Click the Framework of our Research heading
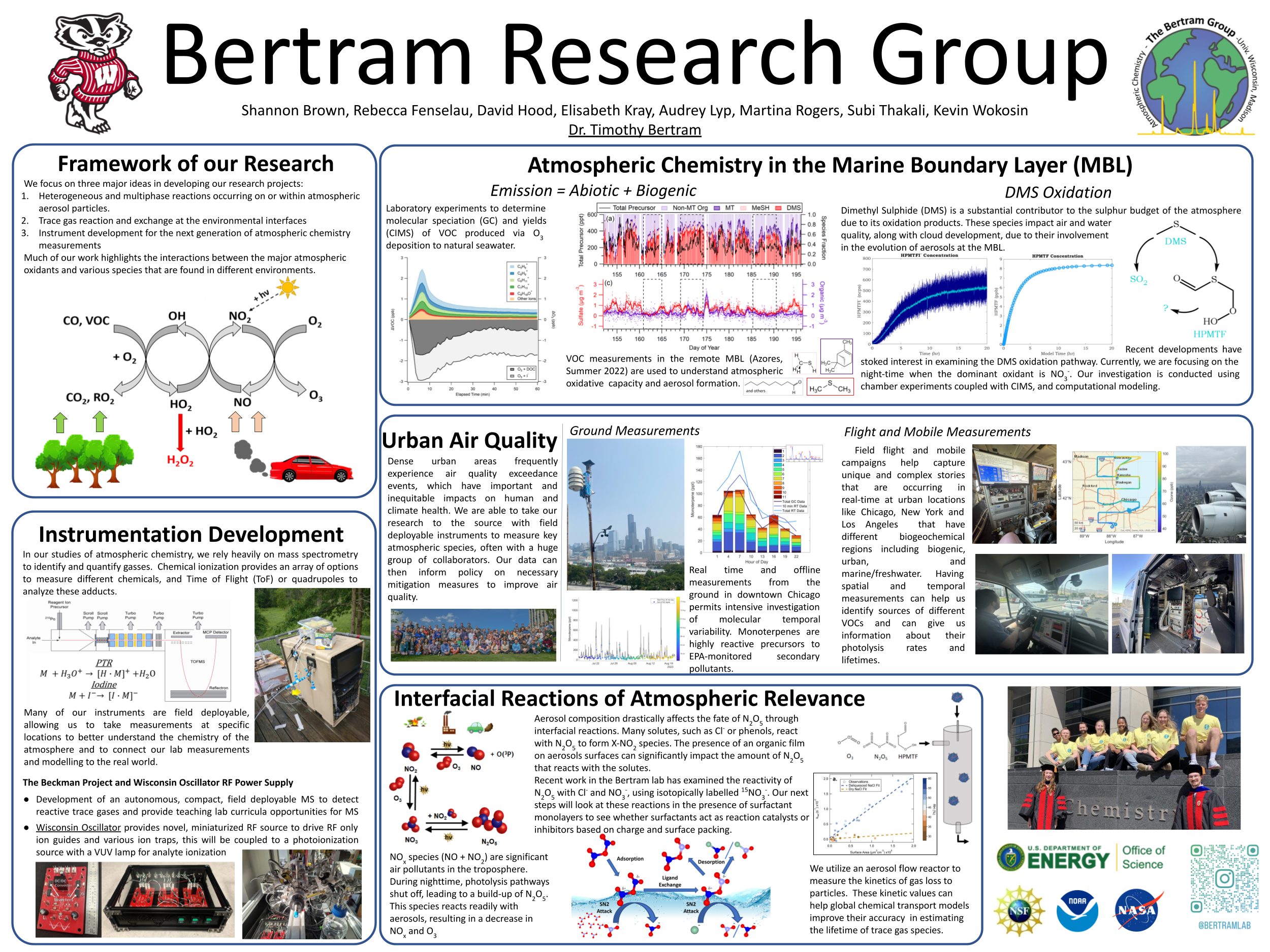1270x952 pixels. pyautogui.click(x=195, y=163)
